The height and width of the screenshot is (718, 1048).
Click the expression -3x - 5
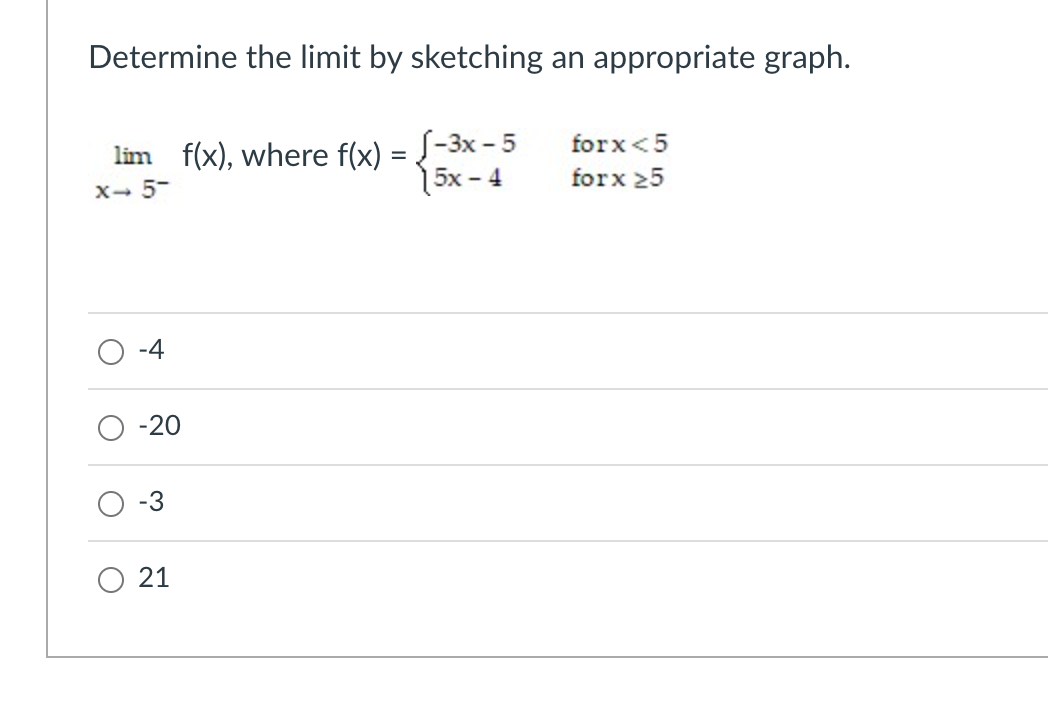474,144
